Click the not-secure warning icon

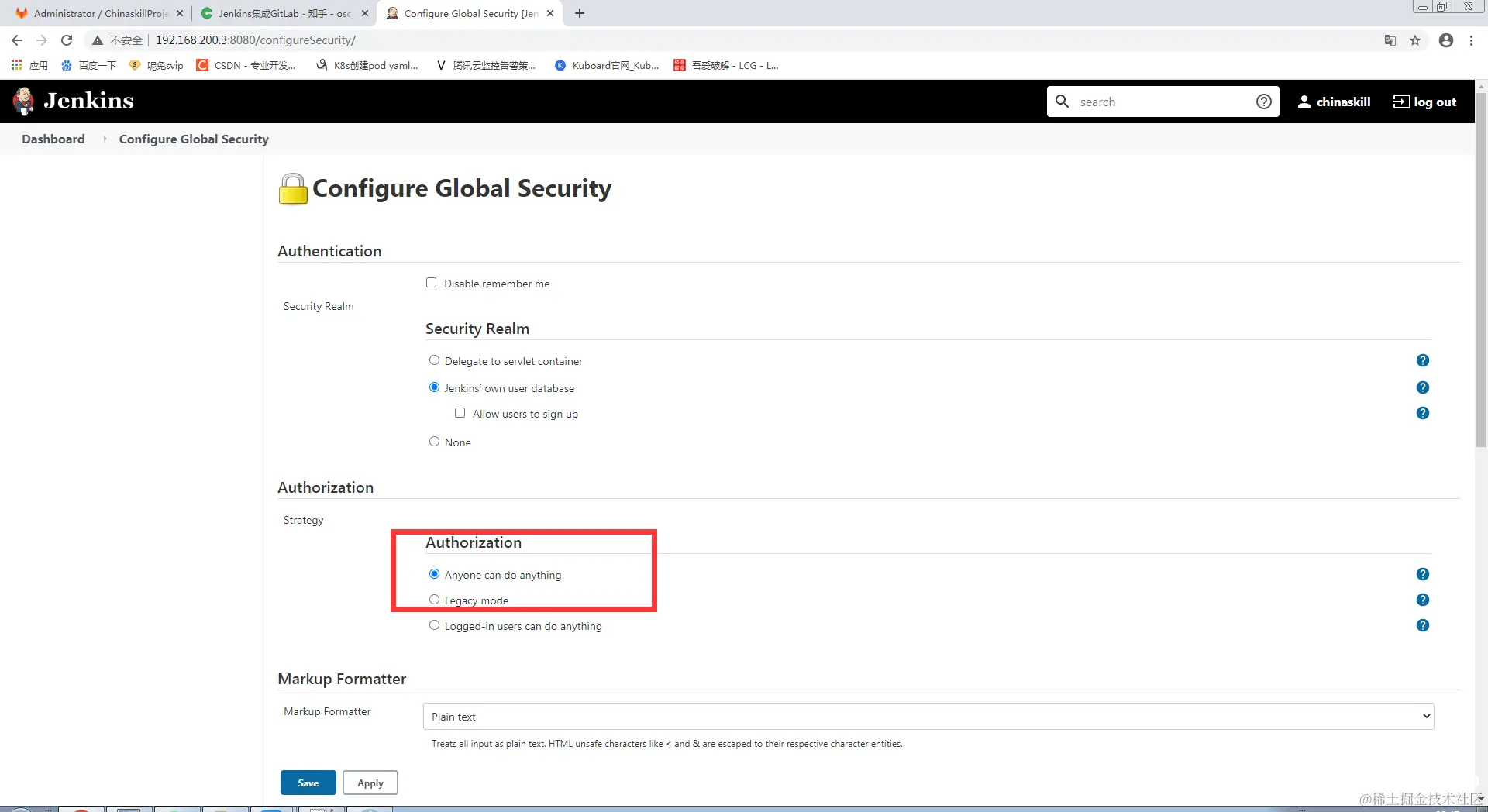pos(98,40)
